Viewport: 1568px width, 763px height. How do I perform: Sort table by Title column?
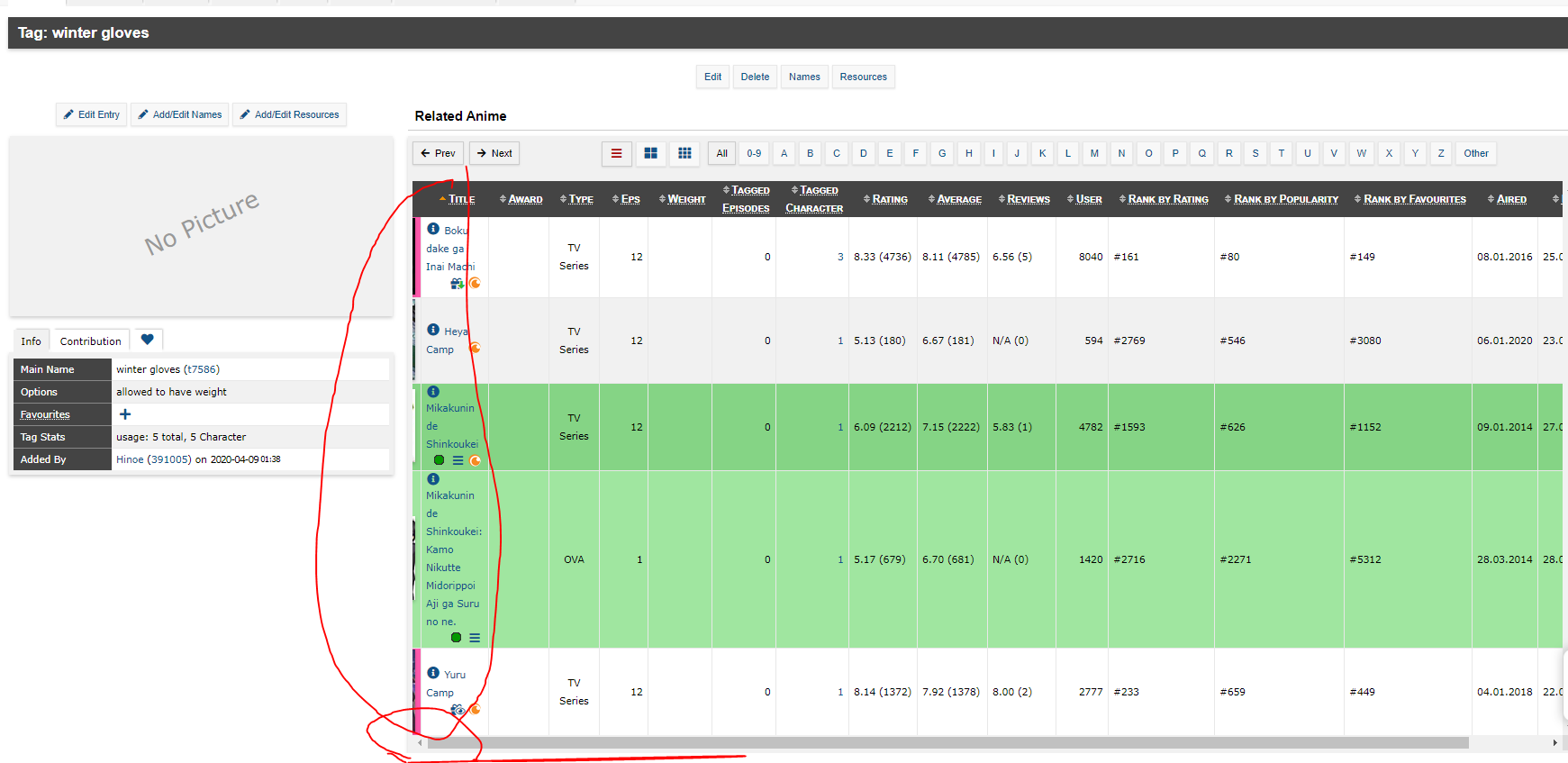point(461,199)
